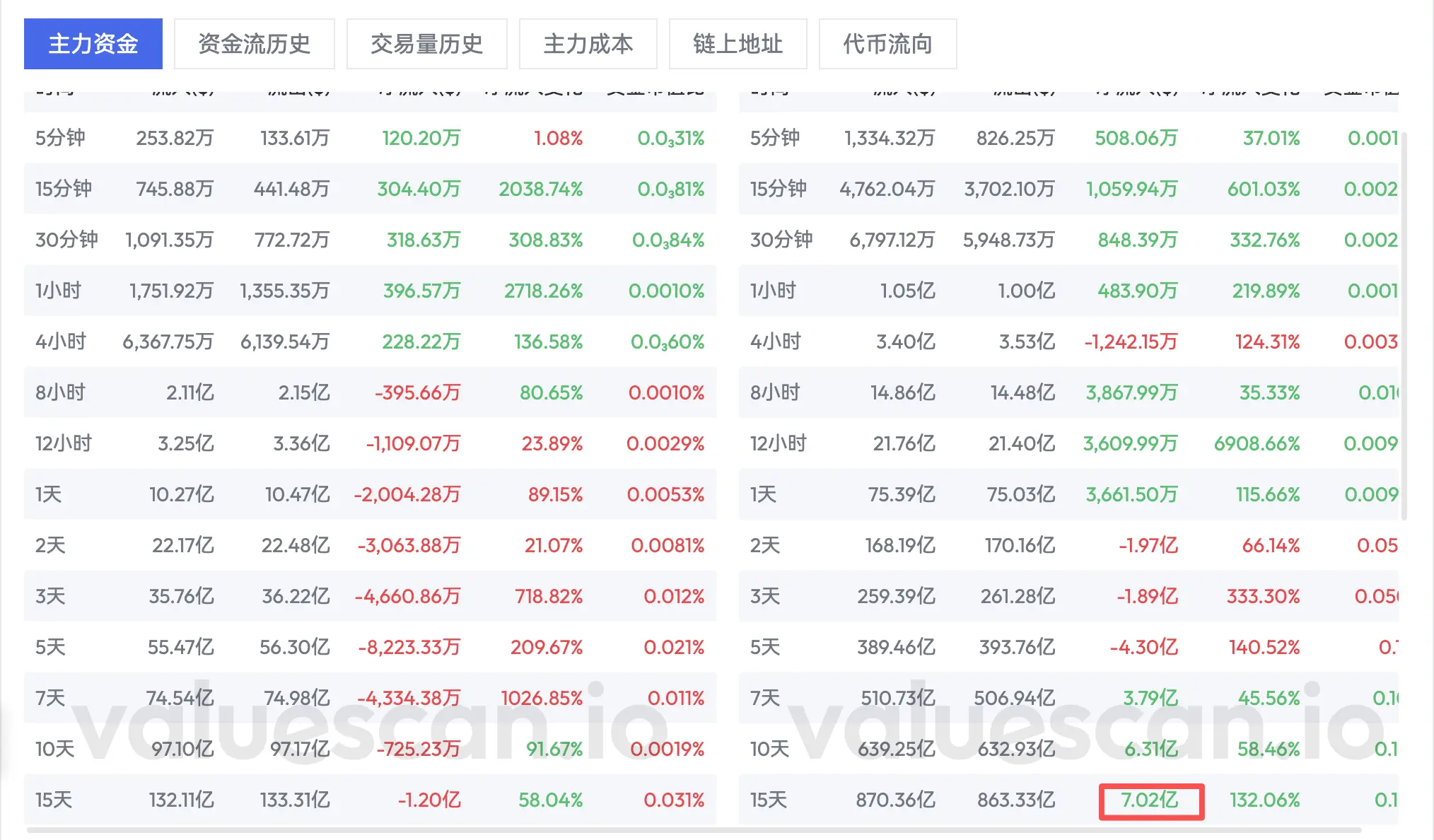Open the 链上地址 tab
Viewport: 1434px width, 840px height.
738,44
